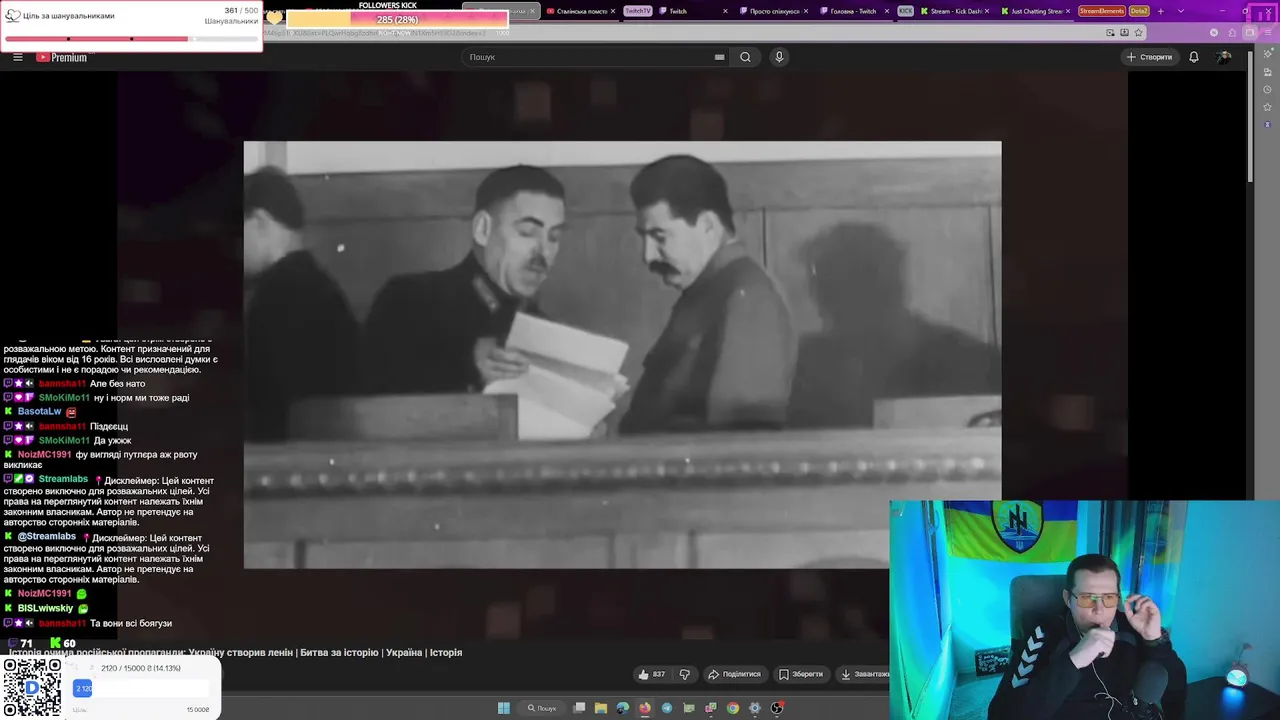Click the taskbar Пошук search box
The width and height of the screenshot is (1280, 720).
pyautogui.click(x=543, y=708)
